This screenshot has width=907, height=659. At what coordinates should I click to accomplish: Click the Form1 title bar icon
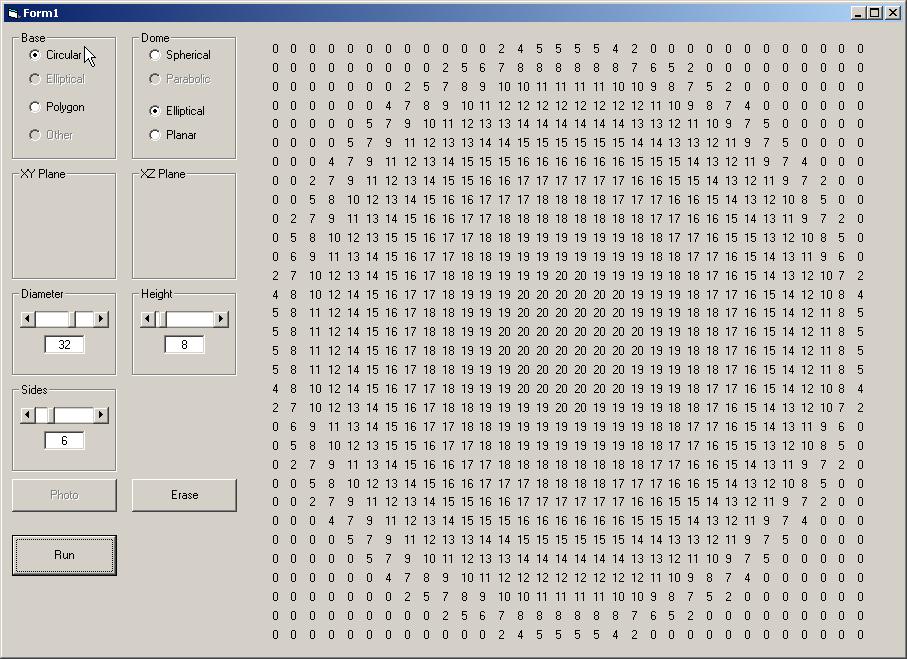(13, 13)
